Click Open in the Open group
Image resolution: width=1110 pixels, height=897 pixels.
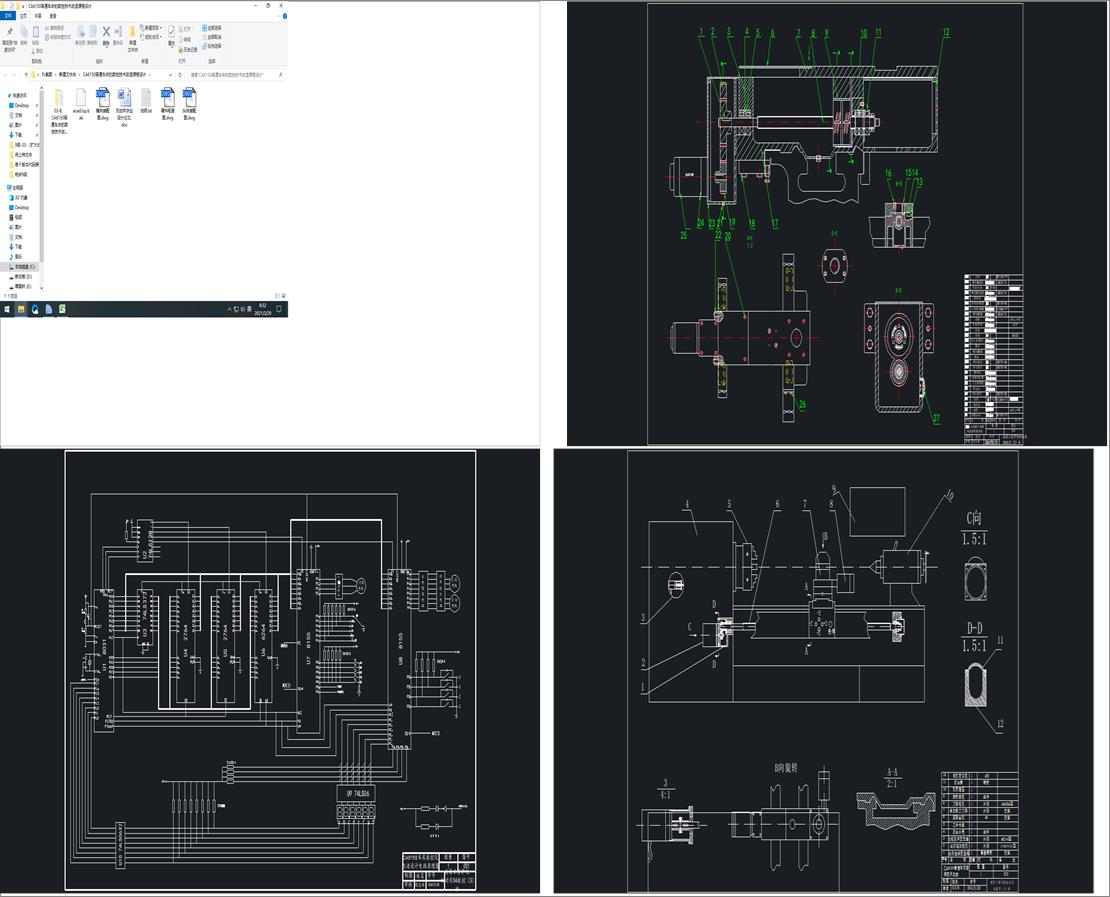coord(186,29)
